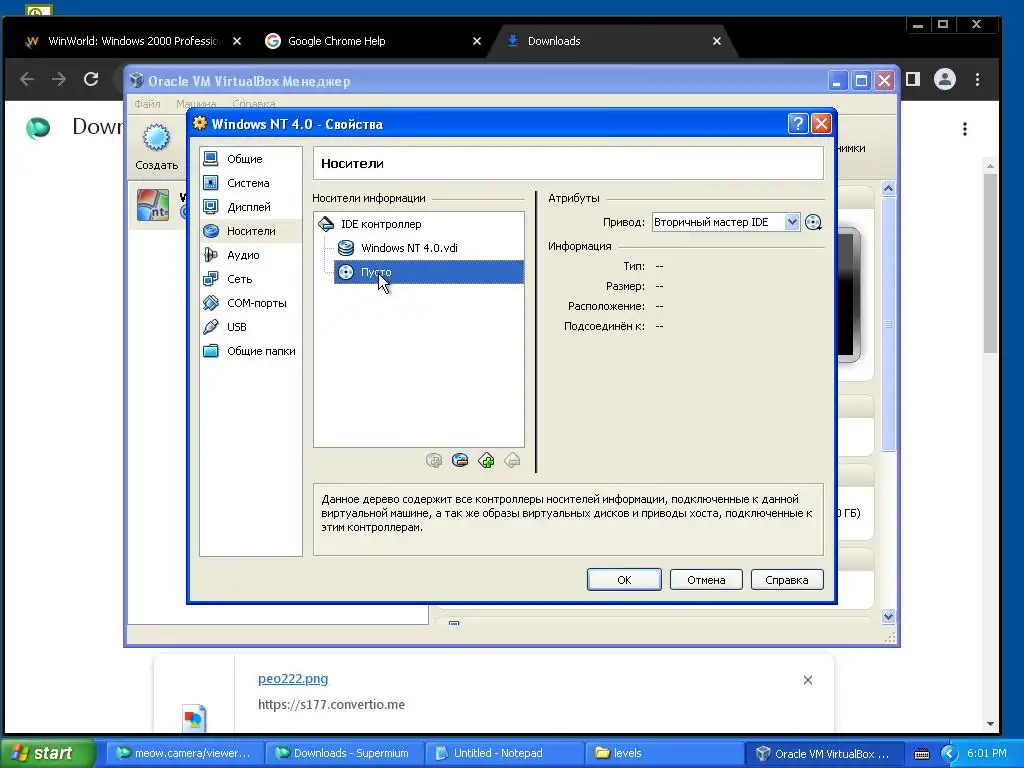Close the Google Chrome Help tab
The image size is (1024, 768).
(x=477, y=41)
